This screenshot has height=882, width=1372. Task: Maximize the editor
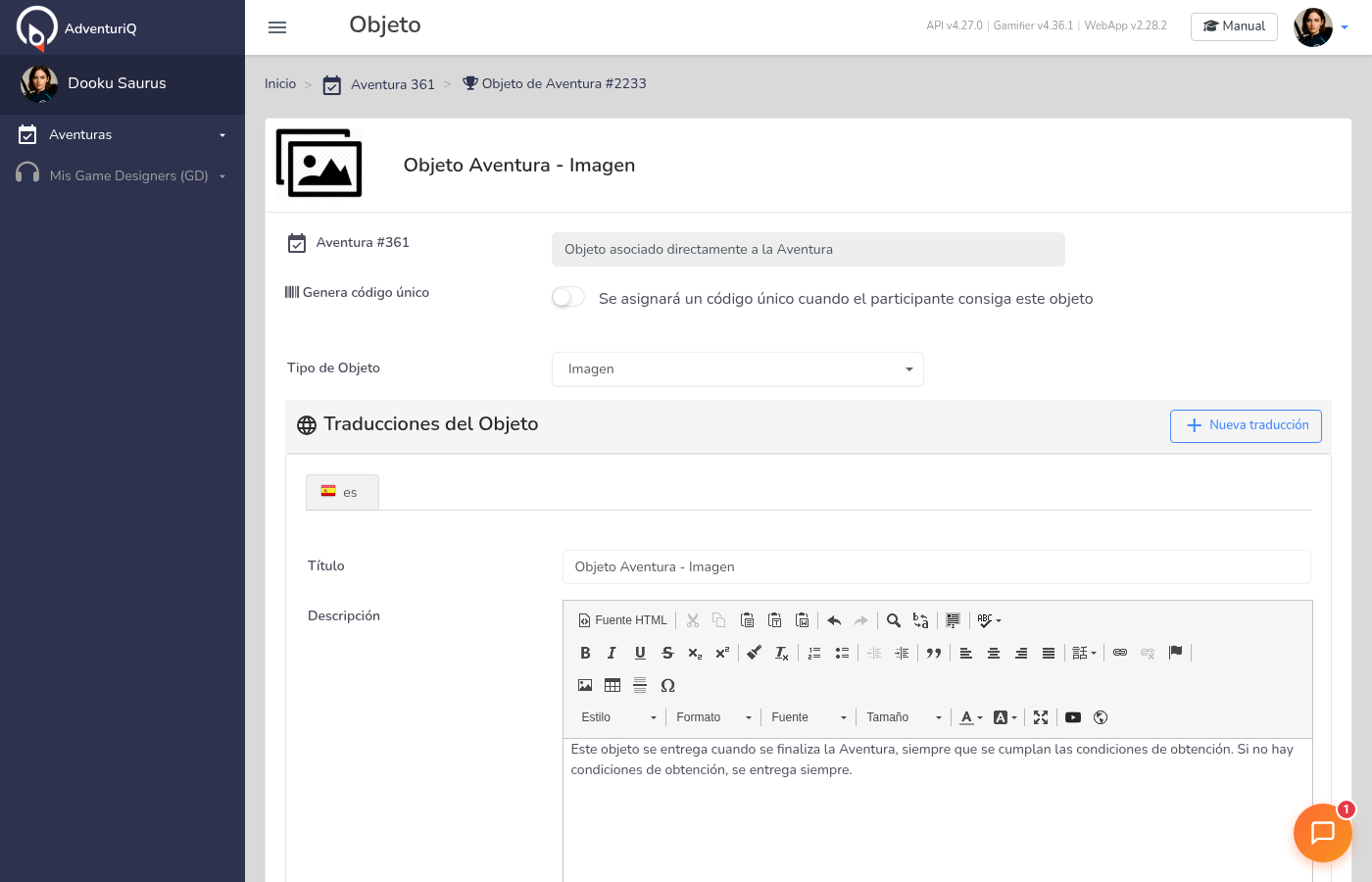tap(1041, 717)
